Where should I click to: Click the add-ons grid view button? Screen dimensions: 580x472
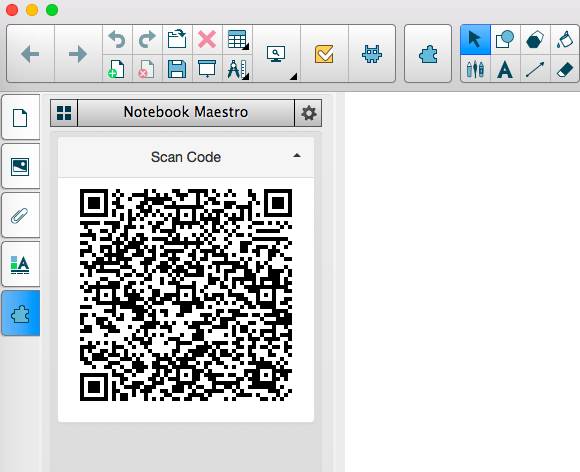(64, 113)
